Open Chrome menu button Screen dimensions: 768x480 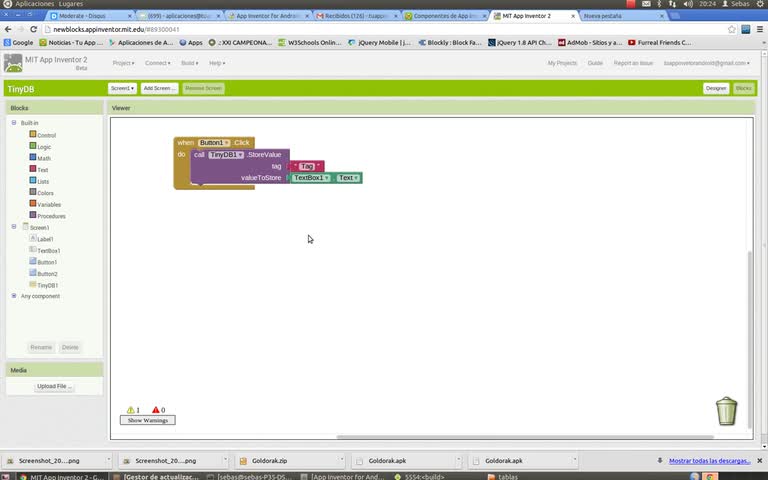click(760, 29)
